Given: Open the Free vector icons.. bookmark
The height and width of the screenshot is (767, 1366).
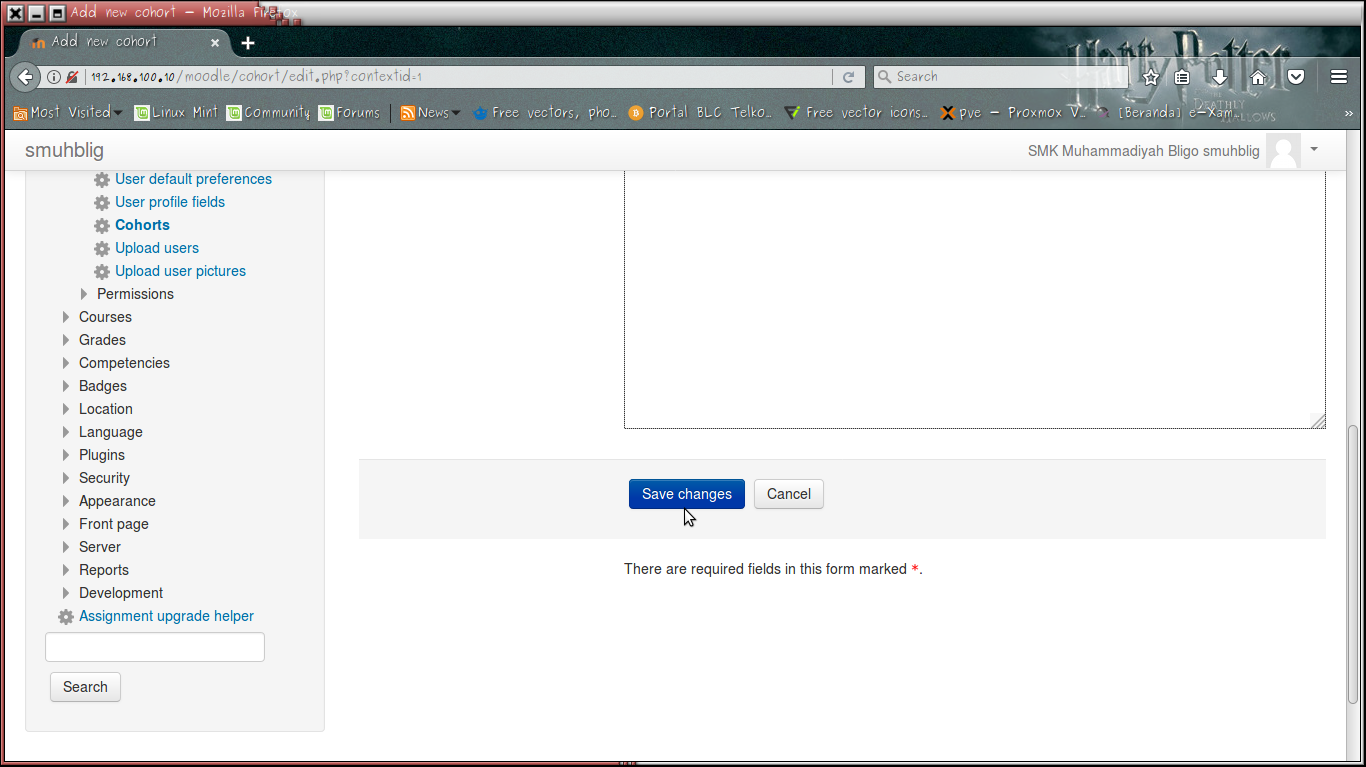Looking at the screenshot, I should coord(857,113).
